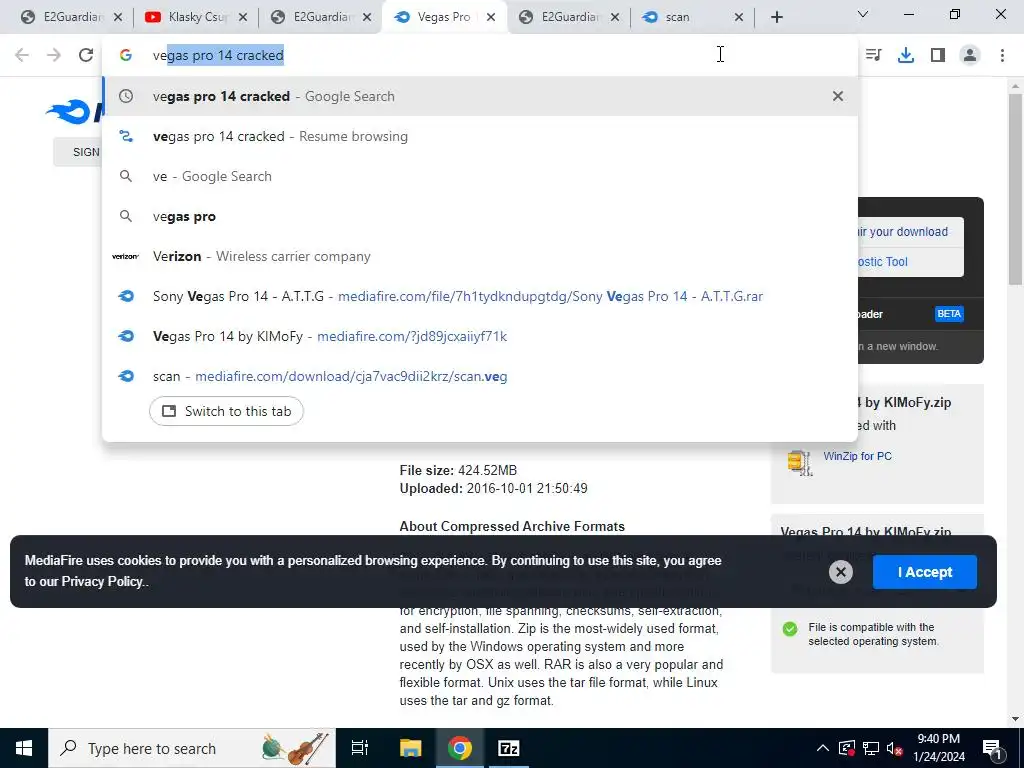The height and width of the screenshot is (768, 1024).
Task: Pick the 'vegas pro' search suggestion
Action: coord(479,216)
